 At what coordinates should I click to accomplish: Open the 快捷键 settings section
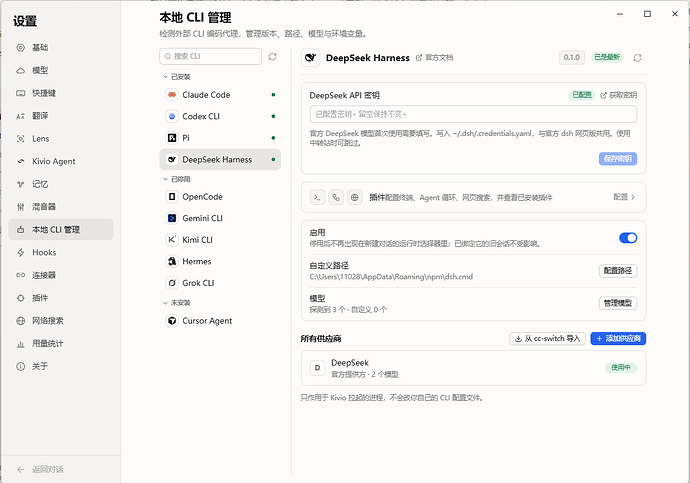coord(61,93)
